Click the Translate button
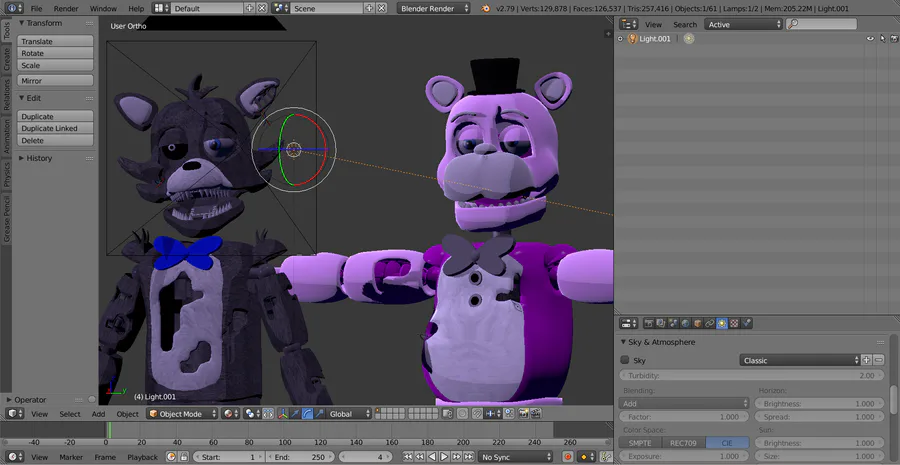 (x=55, y=41)
